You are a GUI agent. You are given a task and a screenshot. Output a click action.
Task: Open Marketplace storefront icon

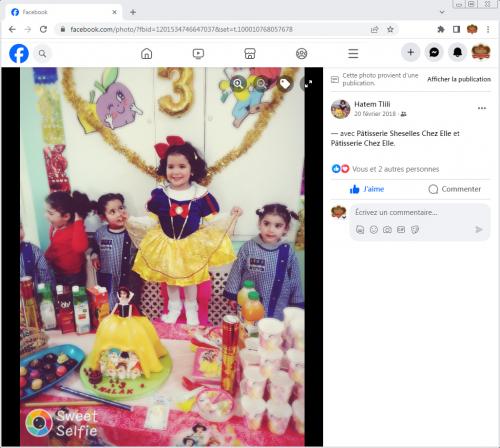pyautogui.click(x=250, y=53)
